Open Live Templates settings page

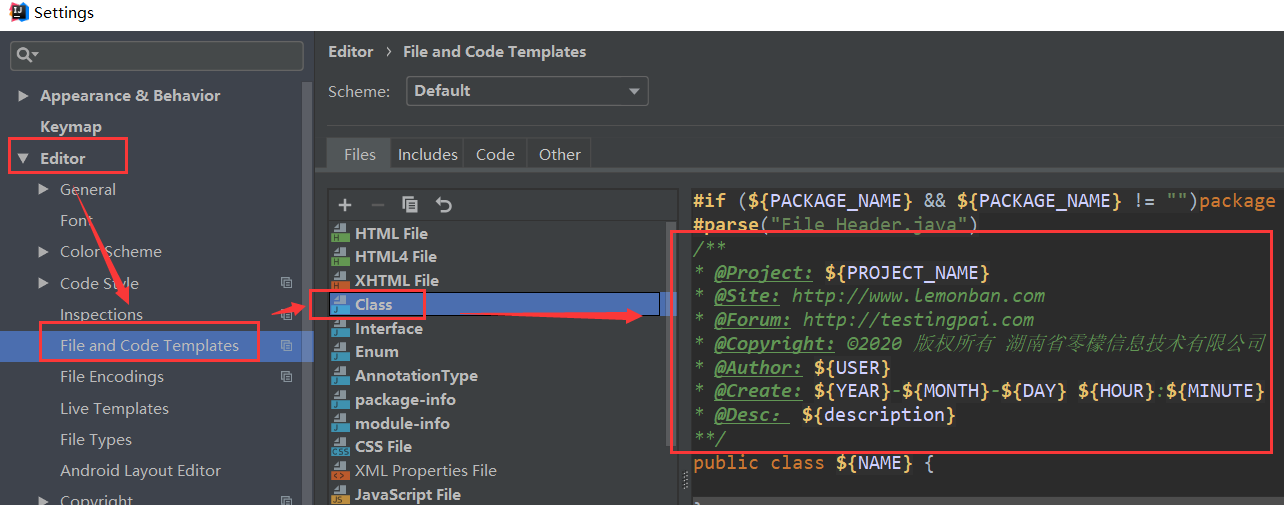[114, 409]
